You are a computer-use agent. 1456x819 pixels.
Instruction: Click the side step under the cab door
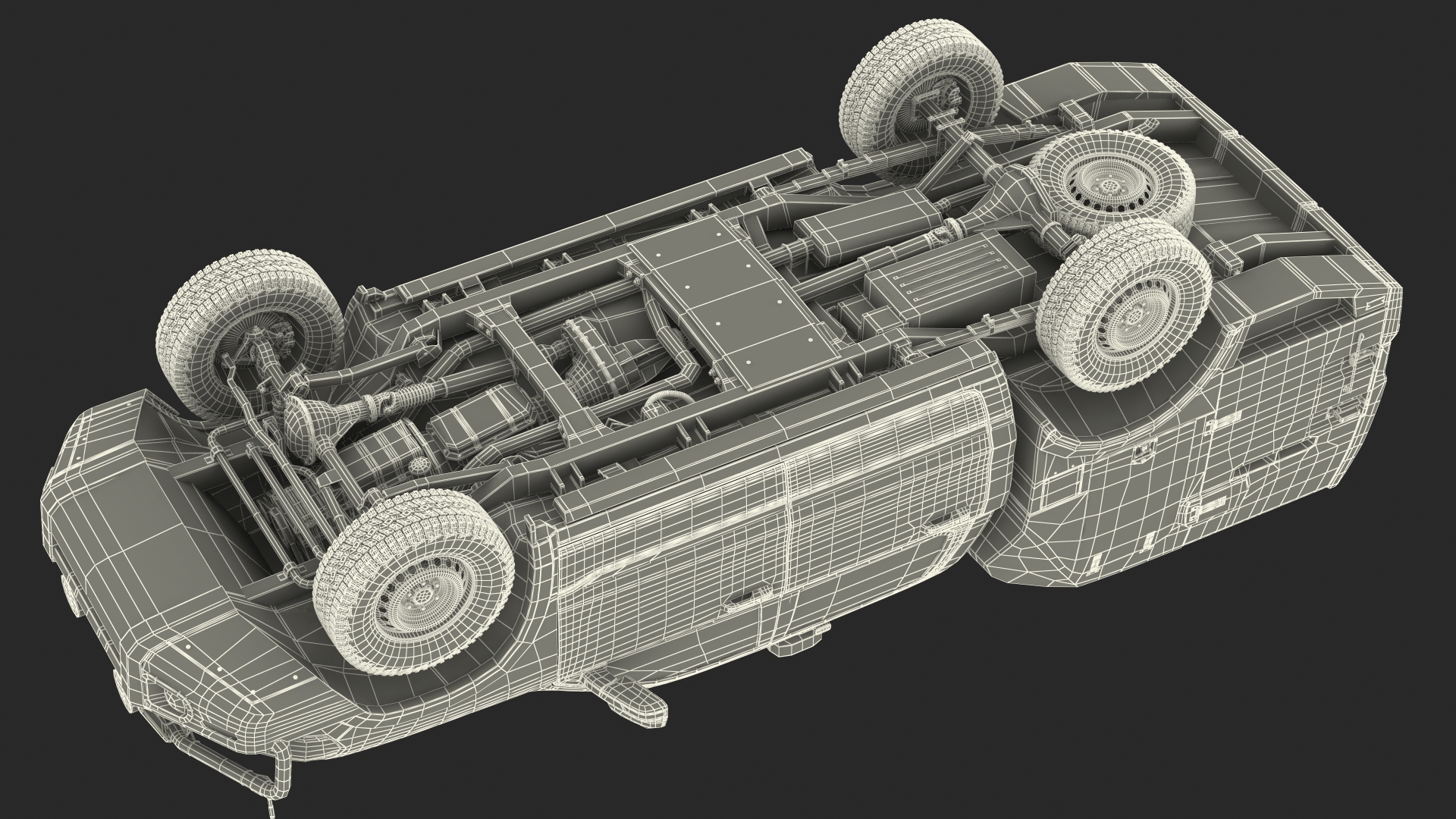tap(796, 645)
